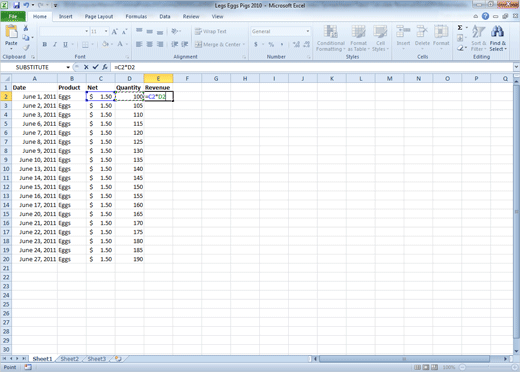Click the Clear eraser icon
This screenshot has height=372, width=520.
(460, 48)
